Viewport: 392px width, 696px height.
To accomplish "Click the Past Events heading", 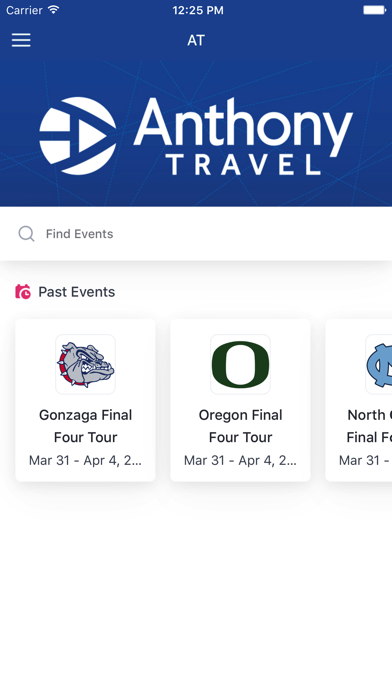I will pyautogui.click(x=76, y=292).
